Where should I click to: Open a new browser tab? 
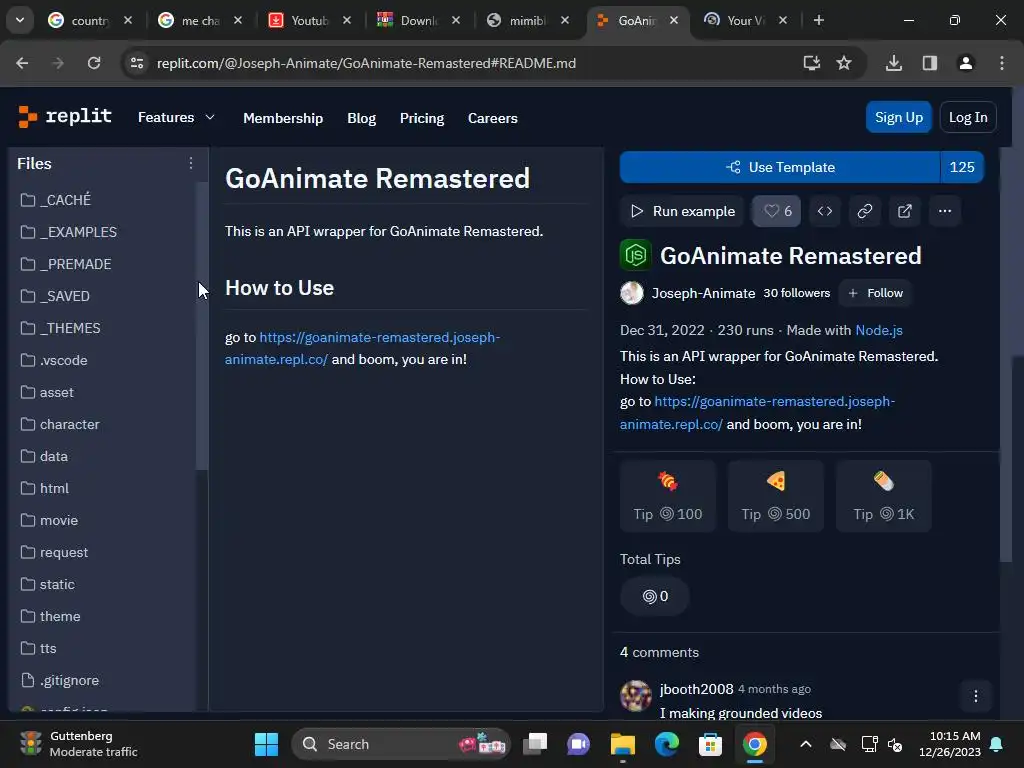[818, 20]
